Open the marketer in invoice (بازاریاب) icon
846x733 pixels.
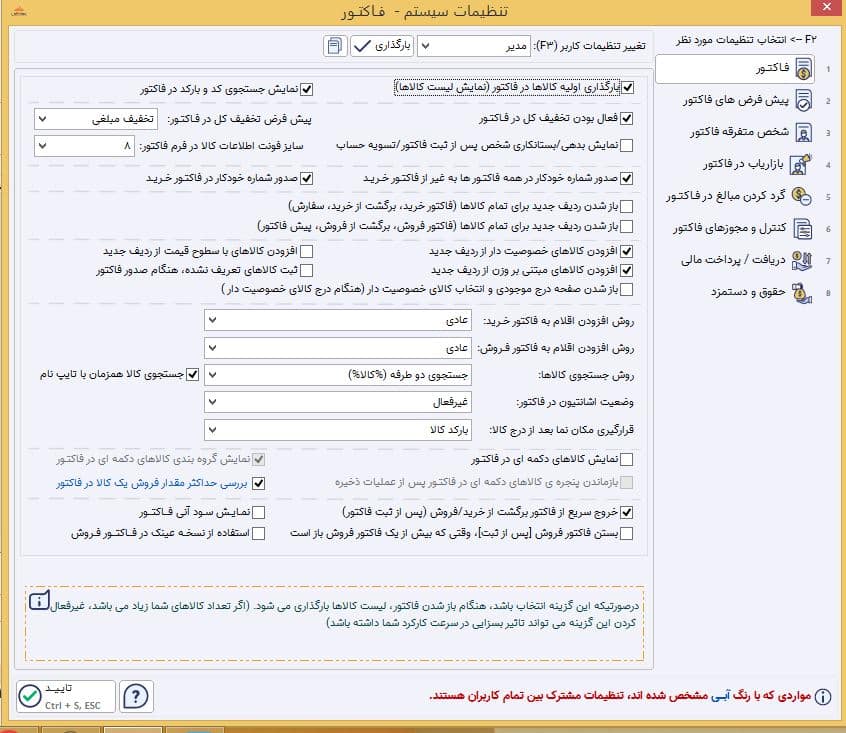point(801,164)
